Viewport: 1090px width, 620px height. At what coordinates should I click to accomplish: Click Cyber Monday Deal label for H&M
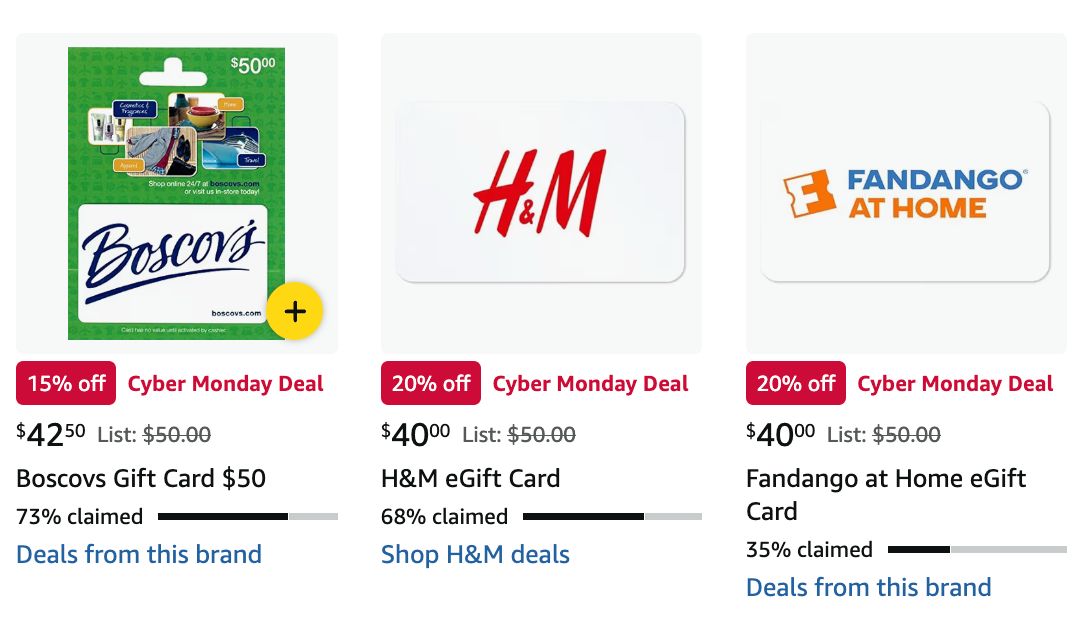[591, 384]
